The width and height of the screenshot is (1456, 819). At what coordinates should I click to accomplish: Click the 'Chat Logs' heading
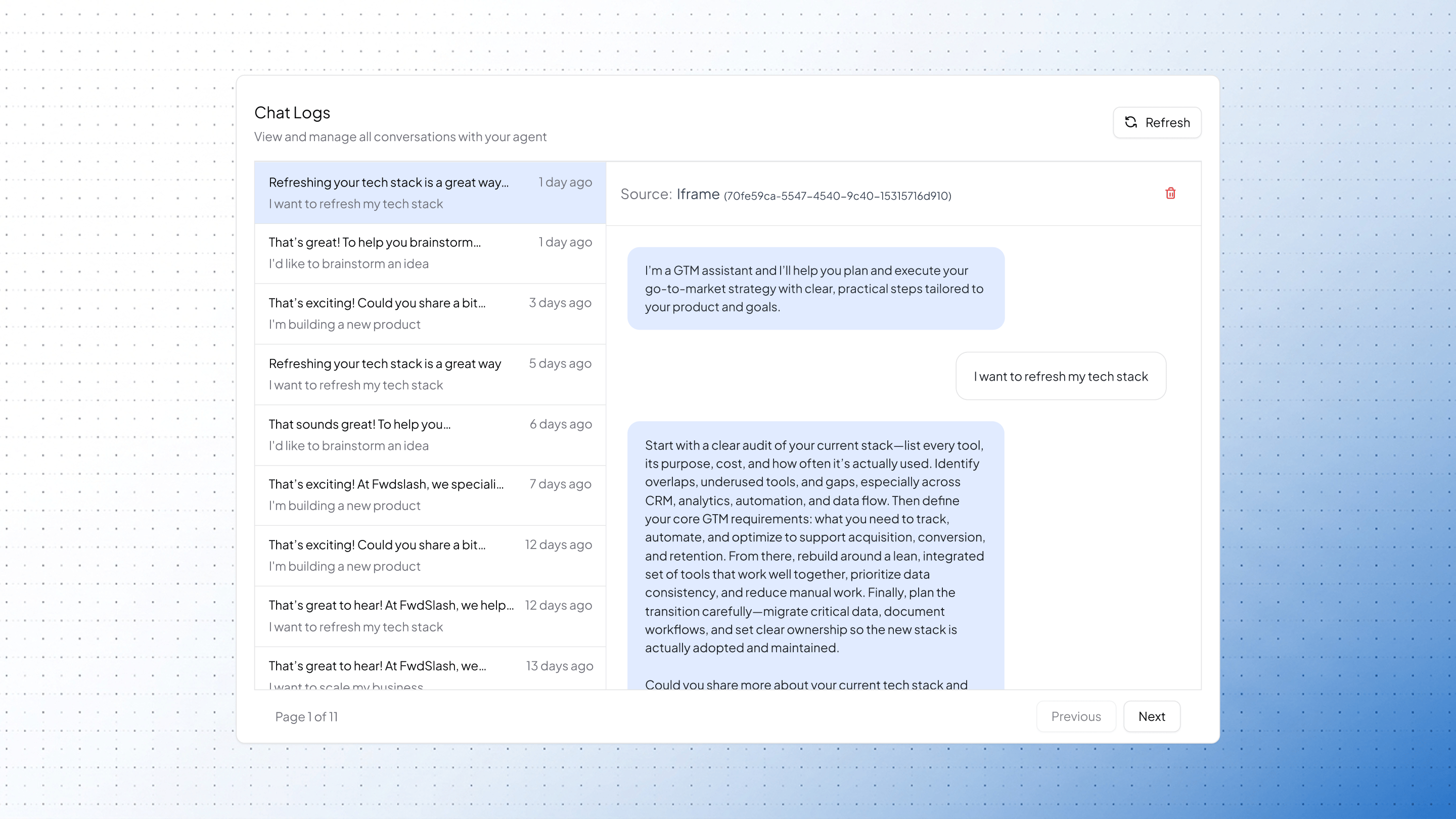(x=292, y=113)
